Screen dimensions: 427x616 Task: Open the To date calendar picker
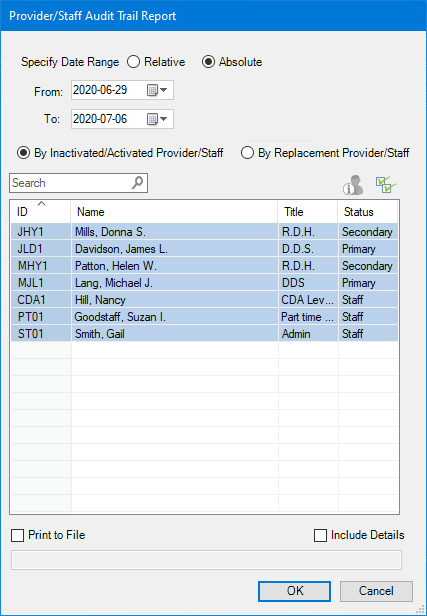pos(157,119)
